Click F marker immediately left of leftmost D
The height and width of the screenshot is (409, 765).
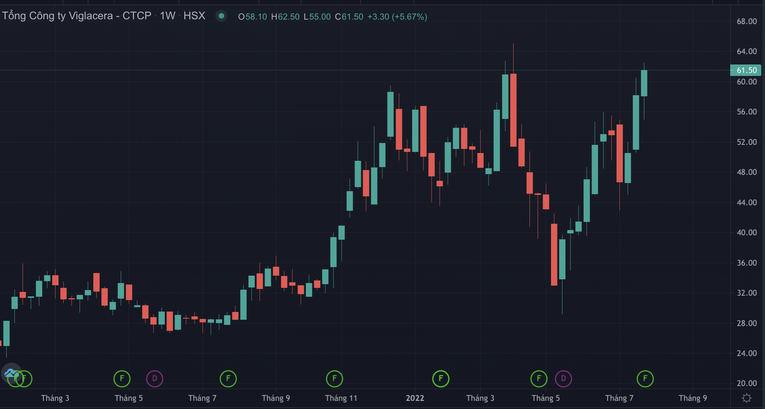[121, 378]
